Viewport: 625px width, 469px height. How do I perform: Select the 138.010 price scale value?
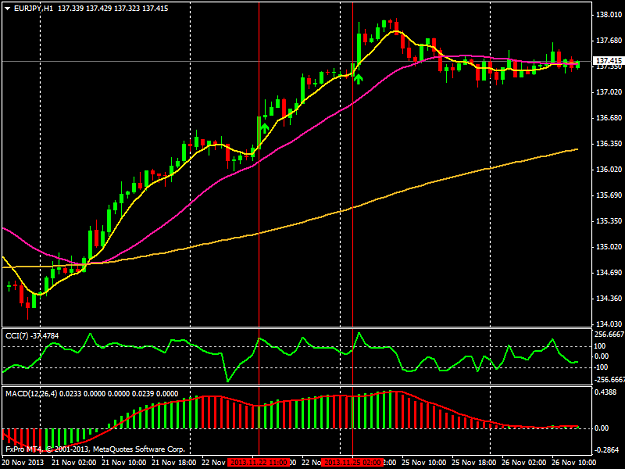coord(609,15)
